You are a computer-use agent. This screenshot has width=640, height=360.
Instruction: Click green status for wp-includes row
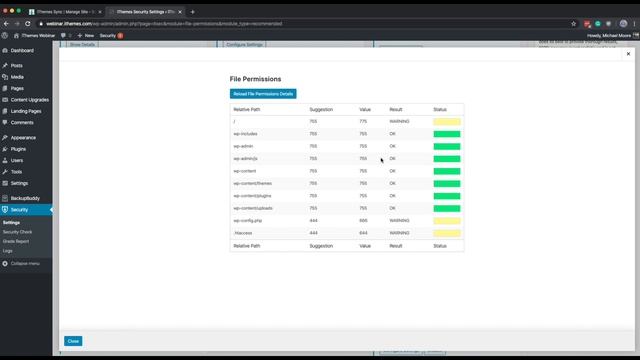tap(447, 134)
